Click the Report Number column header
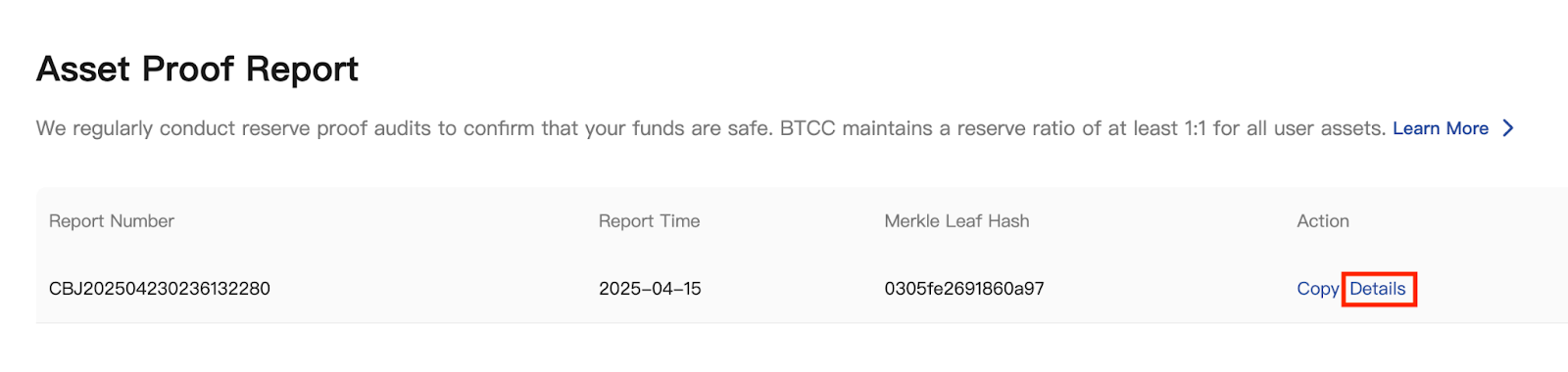The image size is (1568, 372). 112,221
